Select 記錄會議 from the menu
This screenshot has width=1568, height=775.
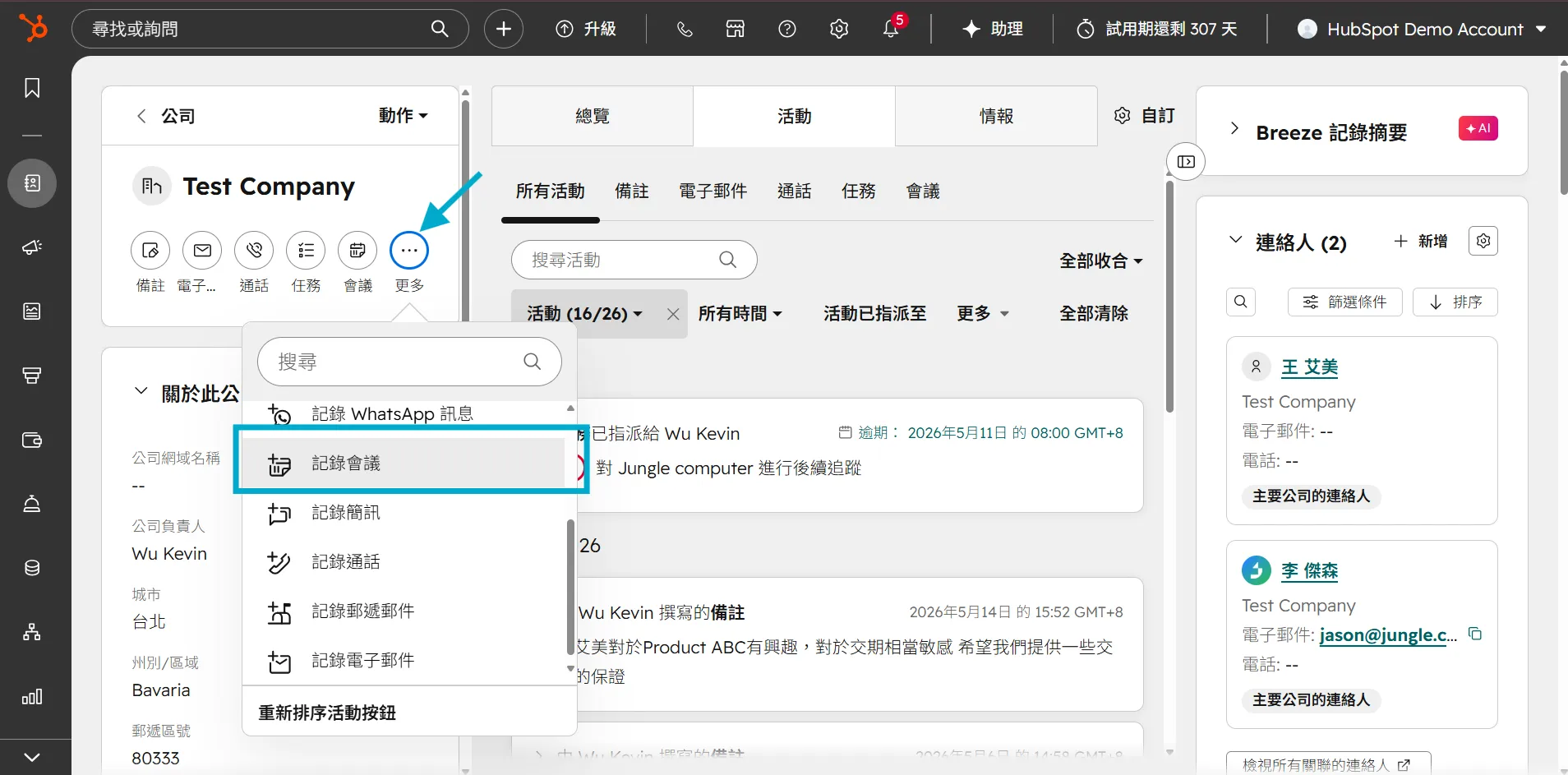(404, 464)
